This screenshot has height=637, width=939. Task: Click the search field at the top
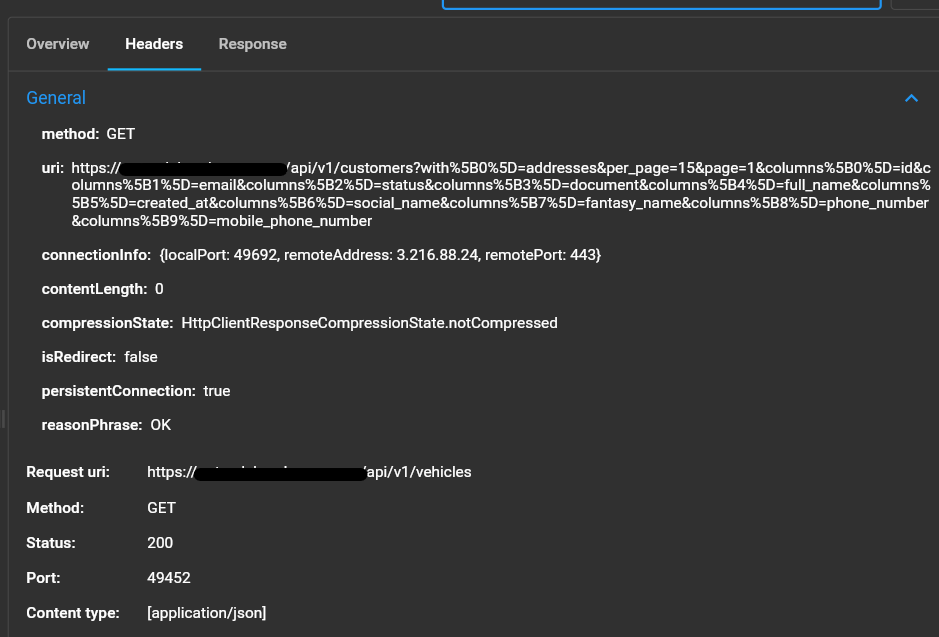pyautogui.click(x=660, y=5)
